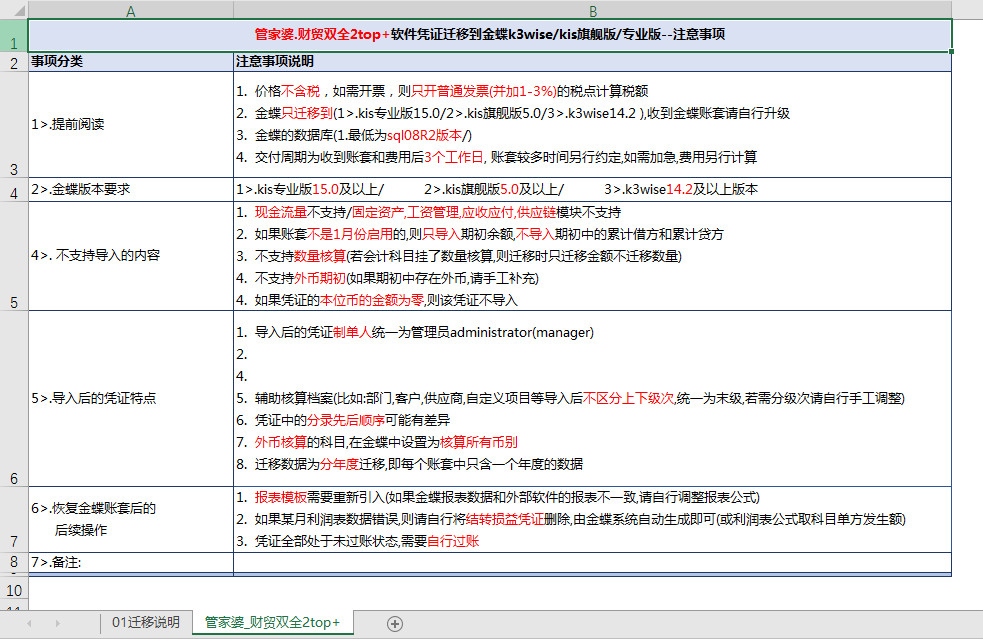Click the 4>. 不支持导入的内容 cell
Viewport: 983px width, 639px height.
click(x=131, y=255)
